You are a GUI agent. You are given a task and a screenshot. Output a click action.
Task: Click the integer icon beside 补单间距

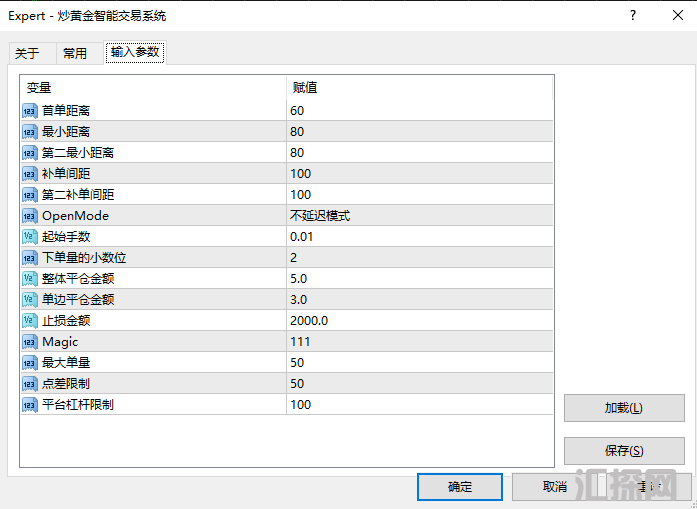pos(30,174)
